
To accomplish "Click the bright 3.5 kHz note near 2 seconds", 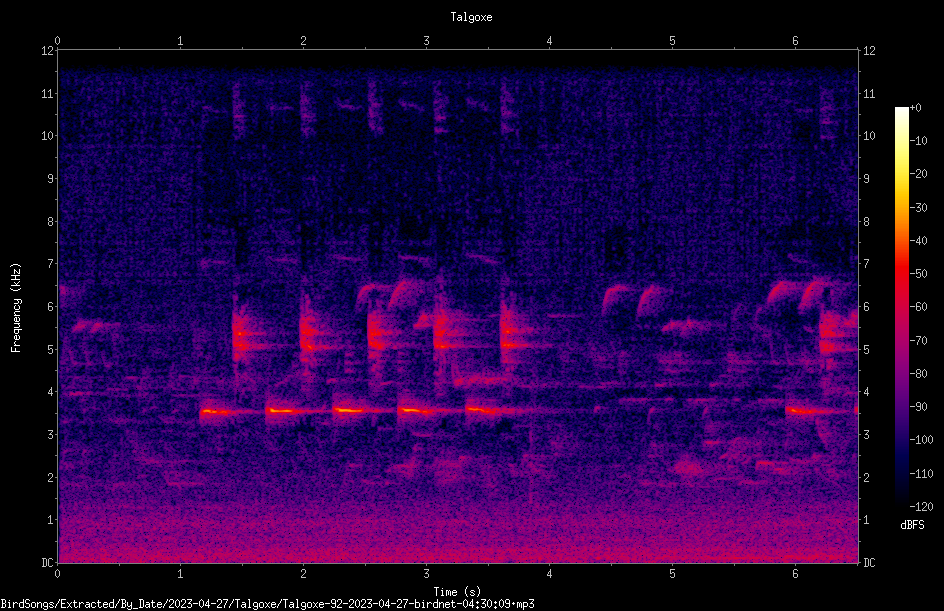I will [x=288, y=411].
